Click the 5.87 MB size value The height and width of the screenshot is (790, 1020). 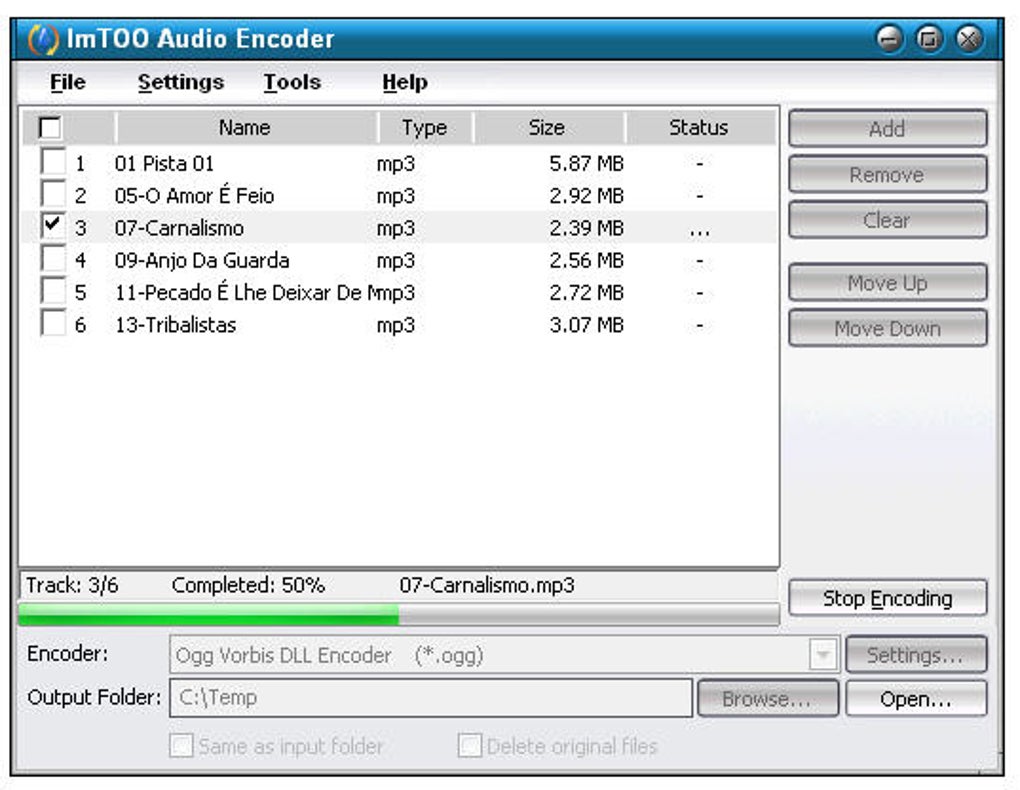point(587,163)
